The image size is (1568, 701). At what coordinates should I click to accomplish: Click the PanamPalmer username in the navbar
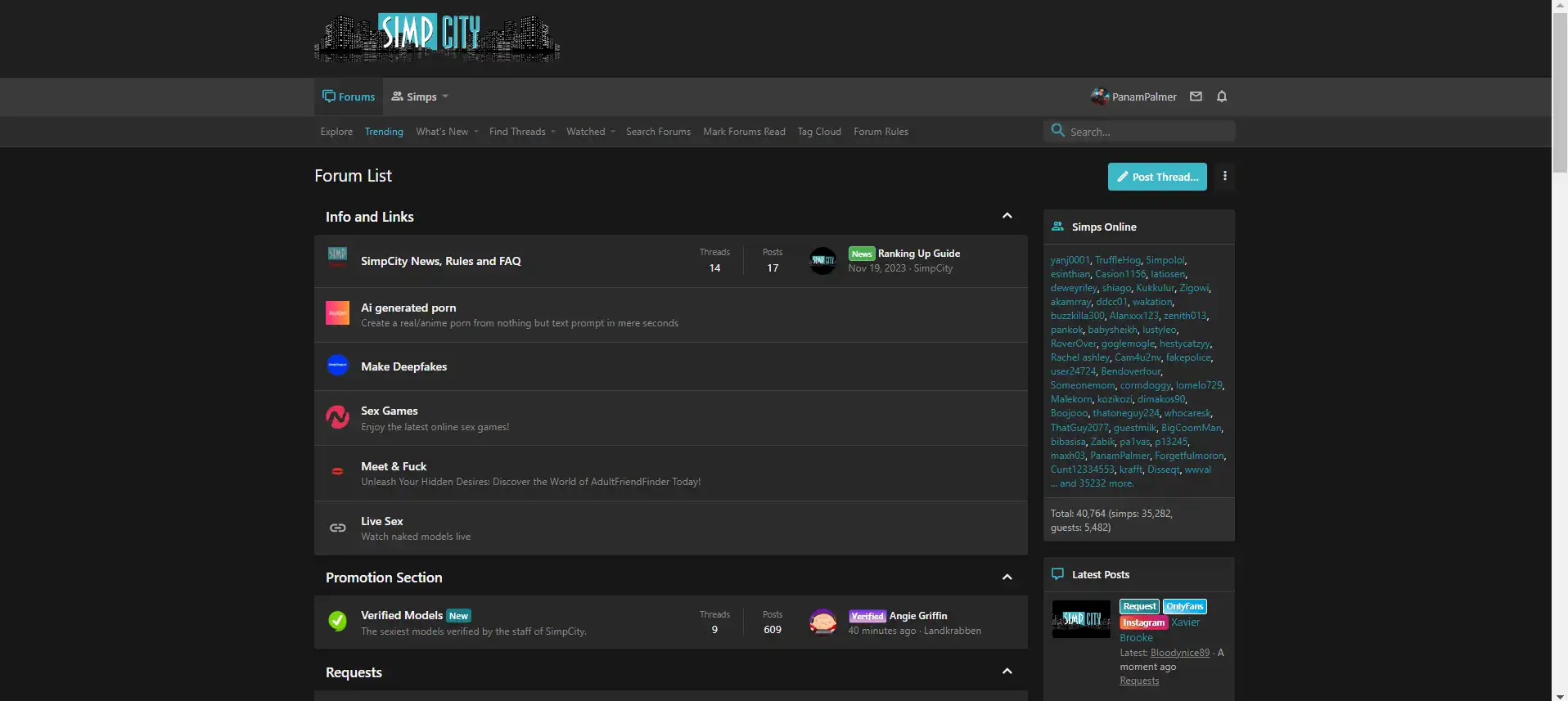click(x=1144, y=97)
